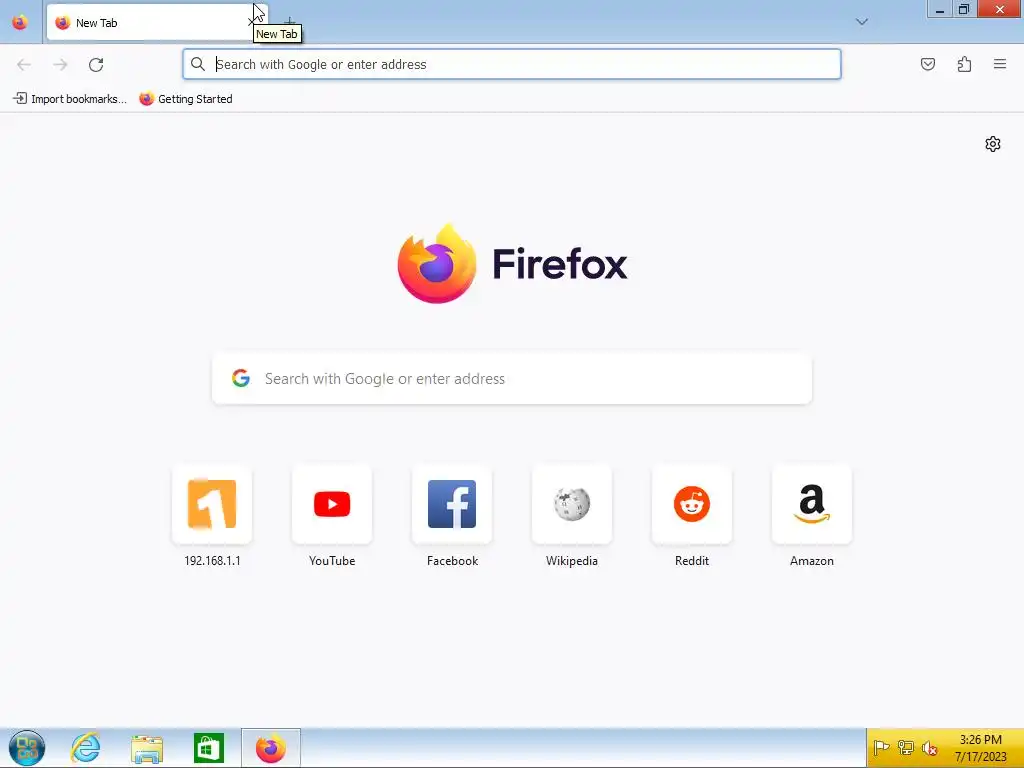The image size is (1024, 768).
Task: Click the muted volume tray icon
Action: coord(929,748)
